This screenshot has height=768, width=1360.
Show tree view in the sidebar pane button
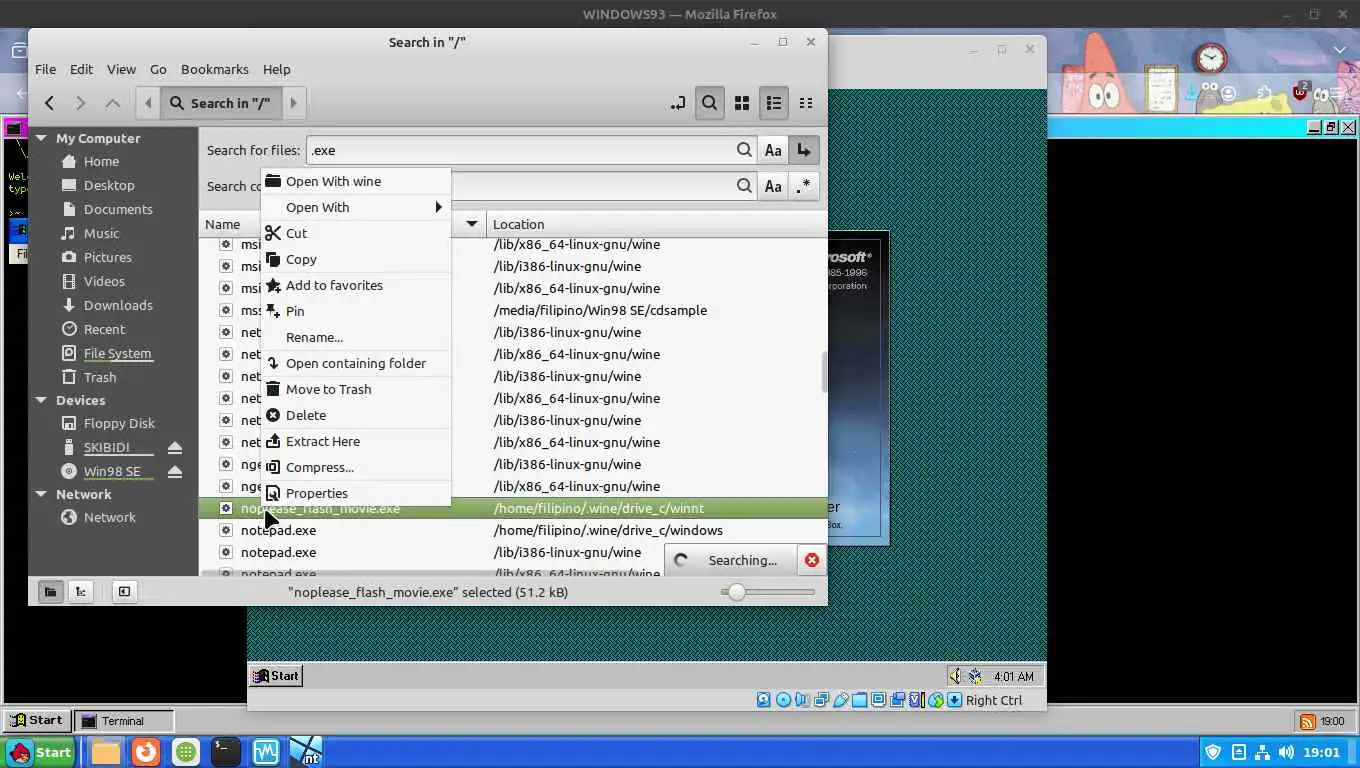81,592
